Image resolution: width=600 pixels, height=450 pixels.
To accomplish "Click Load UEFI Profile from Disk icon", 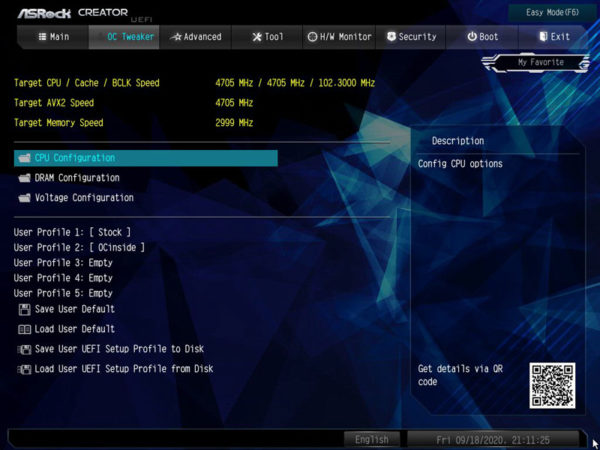I will tap(24, 369).
